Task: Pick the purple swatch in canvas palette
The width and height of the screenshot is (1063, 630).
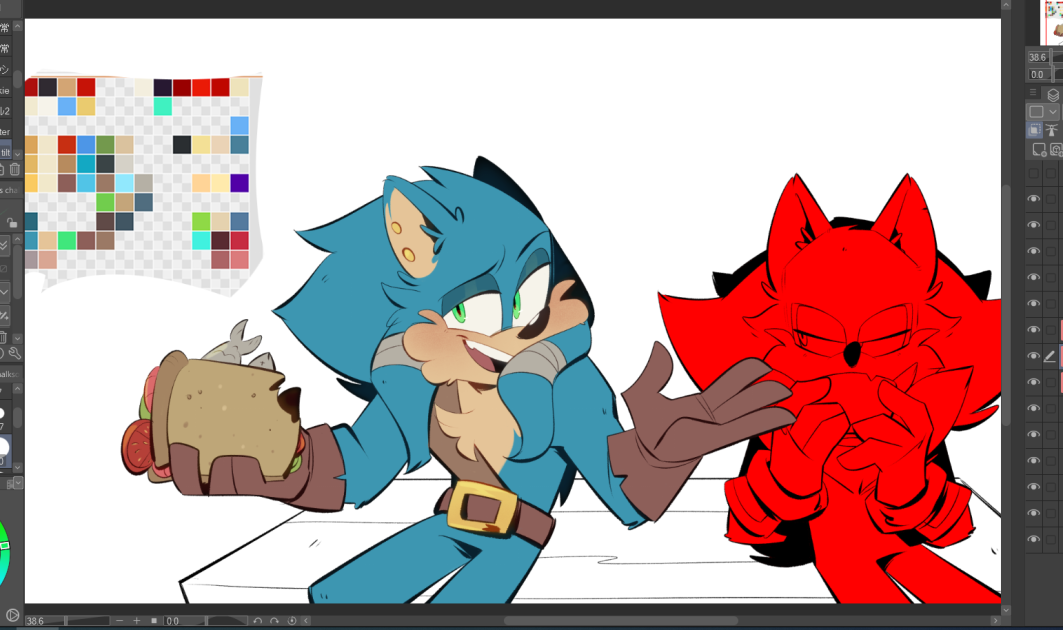Action: coord(239,183)
